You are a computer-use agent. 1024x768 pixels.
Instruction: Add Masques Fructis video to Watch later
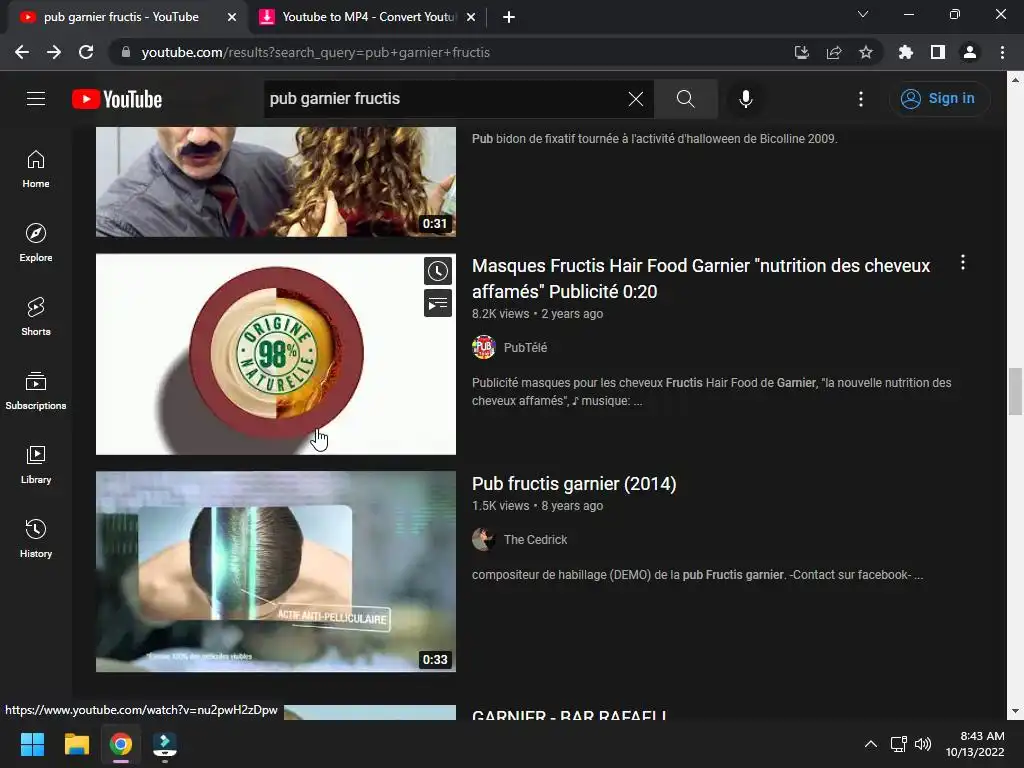438,271
